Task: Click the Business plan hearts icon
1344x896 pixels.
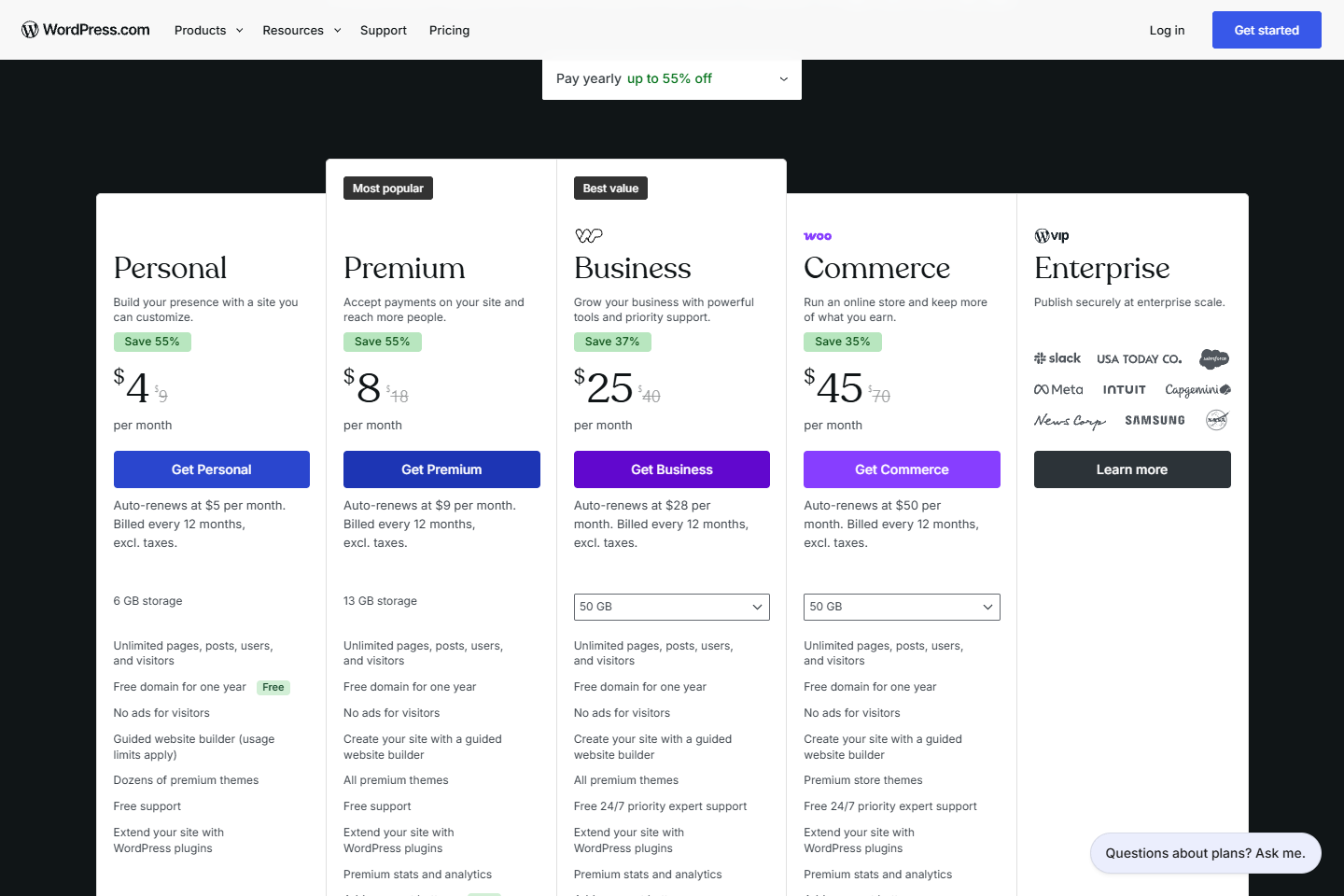Action: coord(588,236)
